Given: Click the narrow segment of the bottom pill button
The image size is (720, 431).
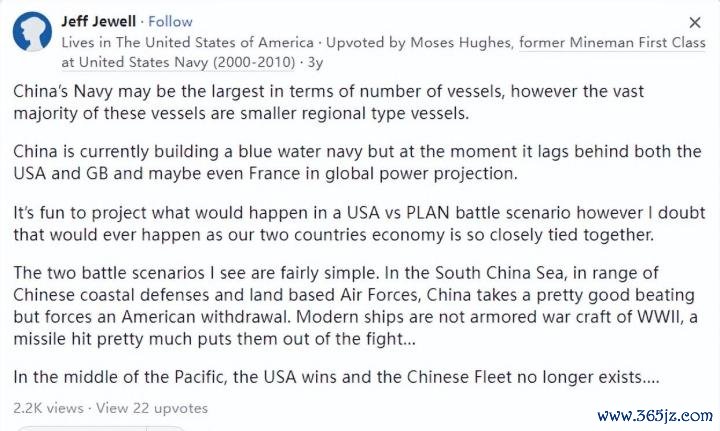Looking at the screenshot, I should click(165, 429).
